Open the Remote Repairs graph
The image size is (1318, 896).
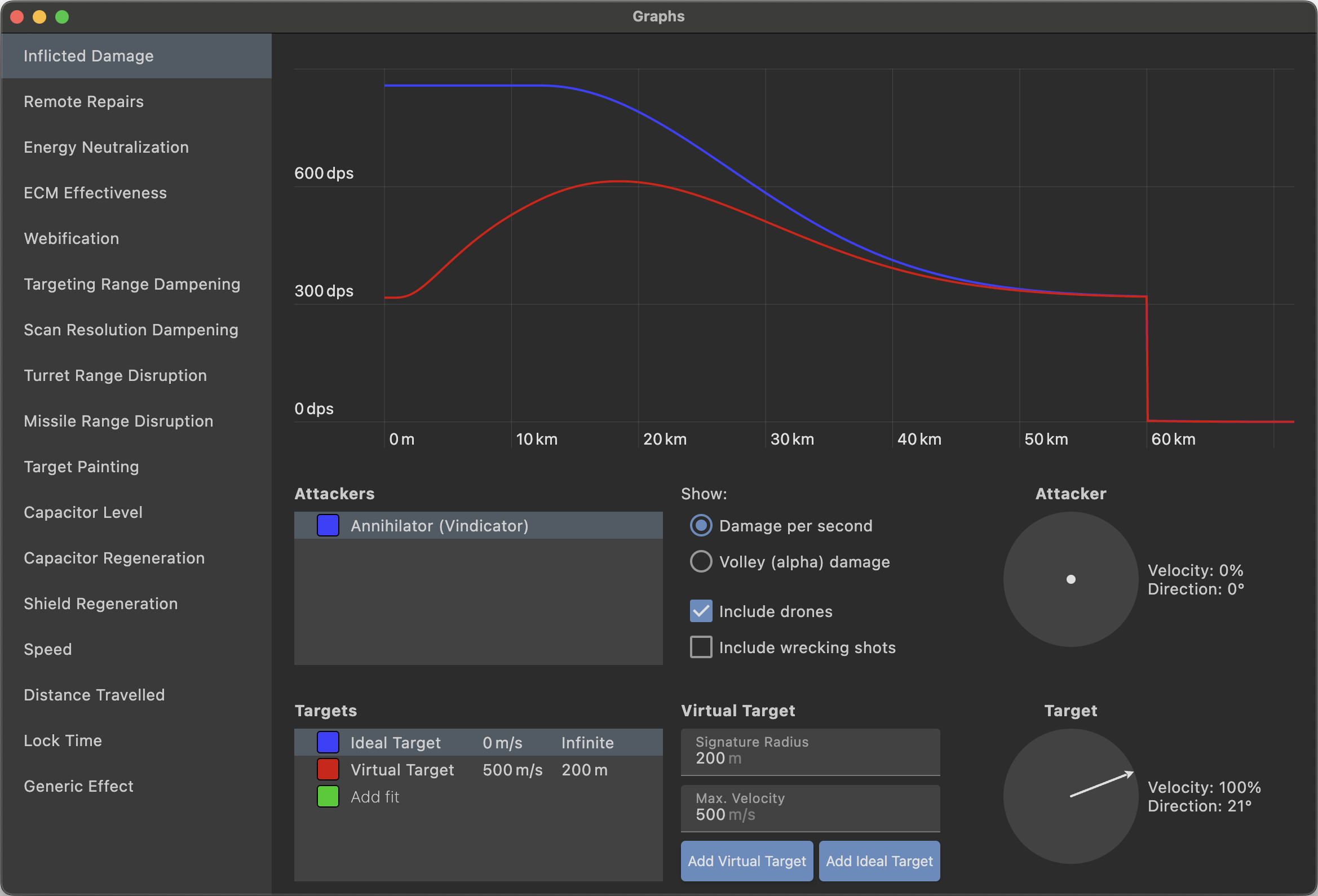pyautogui.click(x=83, y=101)
